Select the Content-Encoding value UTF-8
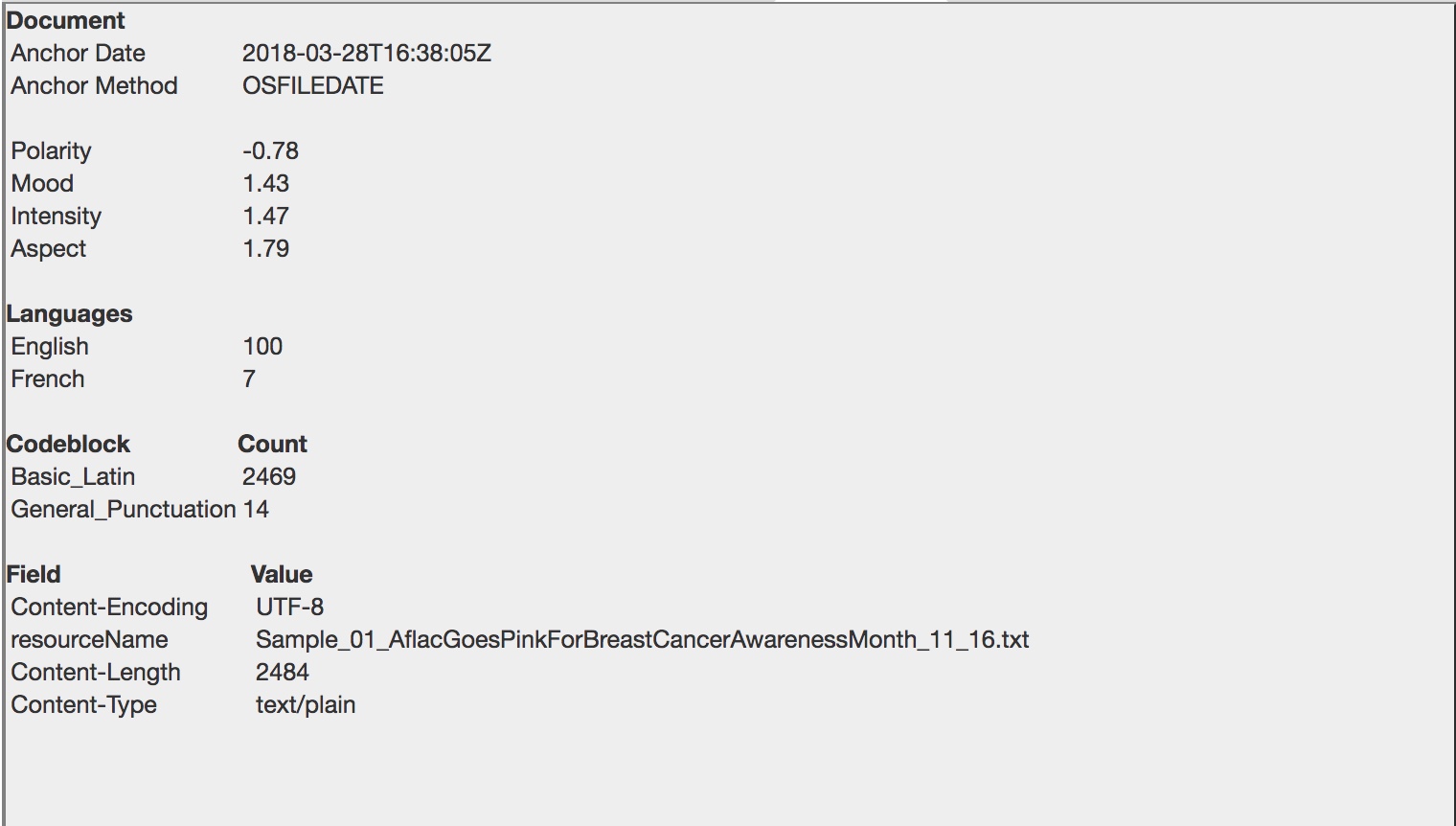This screenshot has width=1456, height=826. (x=289, y=607)
